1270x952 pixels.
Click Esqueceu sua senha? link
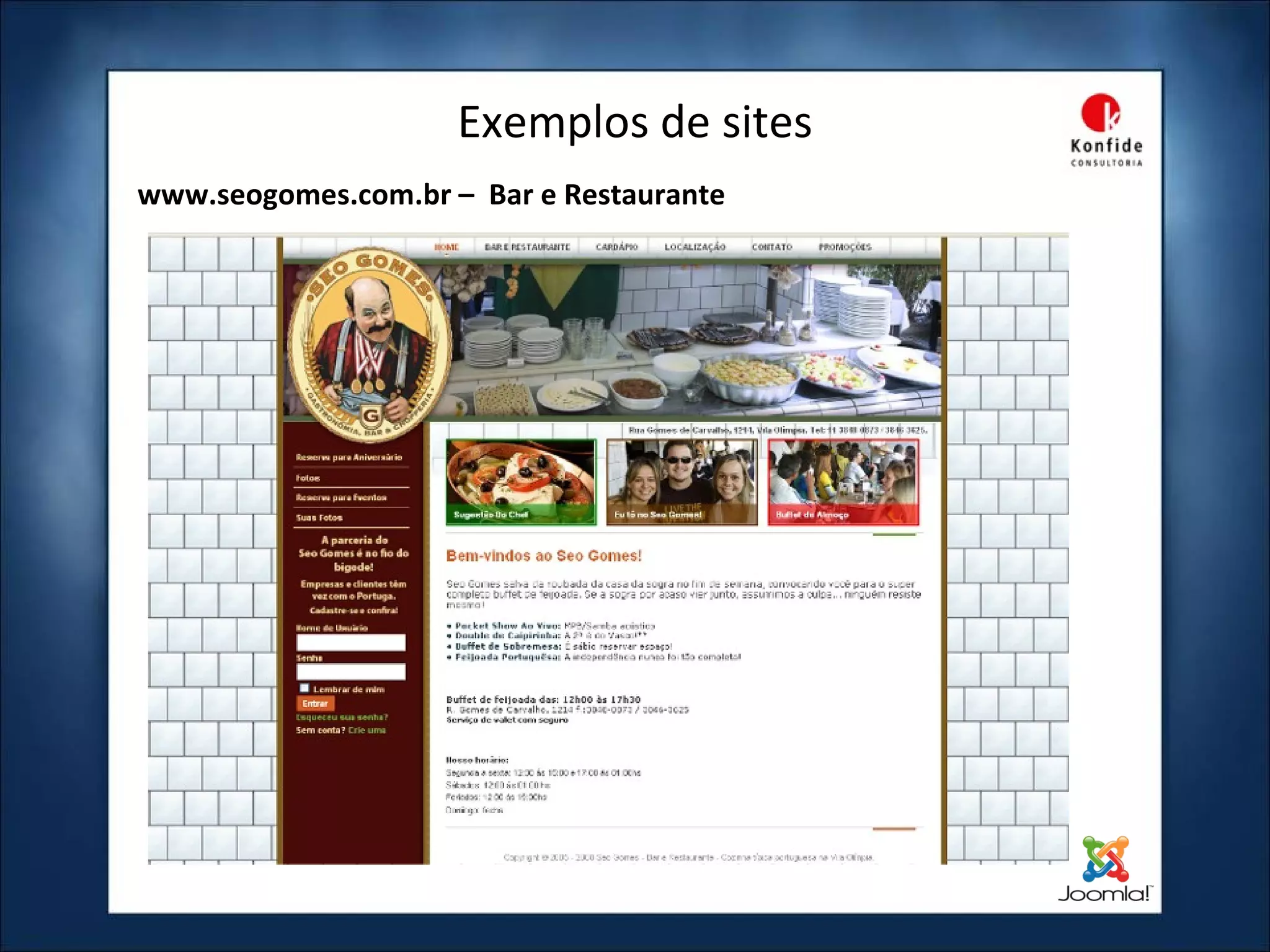342,718
